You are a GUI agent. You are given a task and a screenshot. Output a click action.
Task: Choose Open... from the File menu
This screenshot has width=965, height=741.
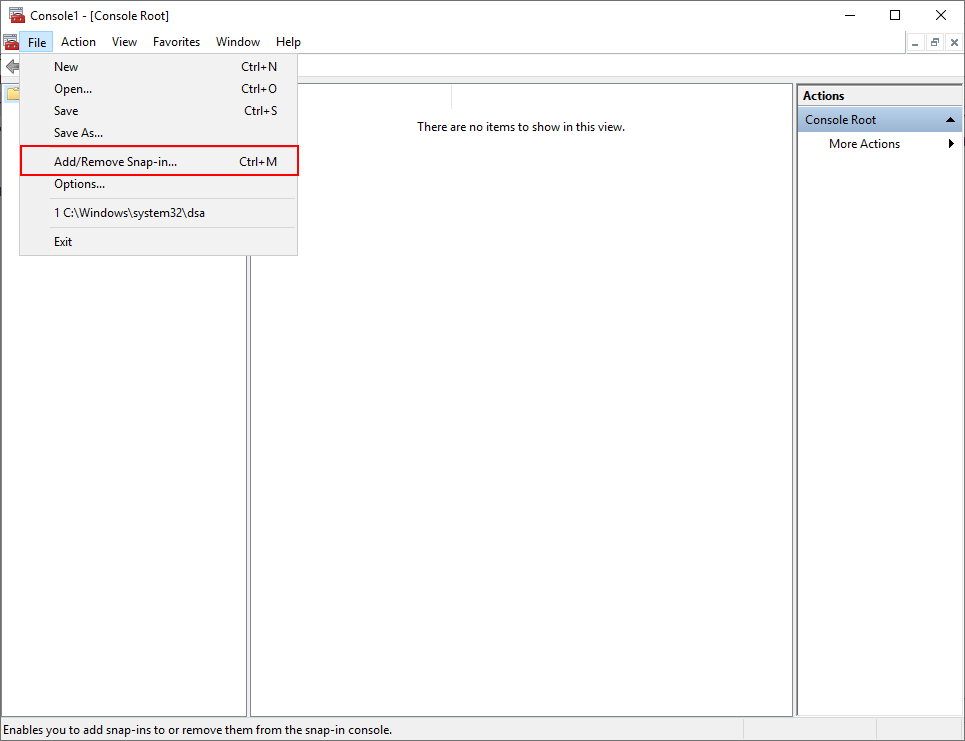pos(159,89)
